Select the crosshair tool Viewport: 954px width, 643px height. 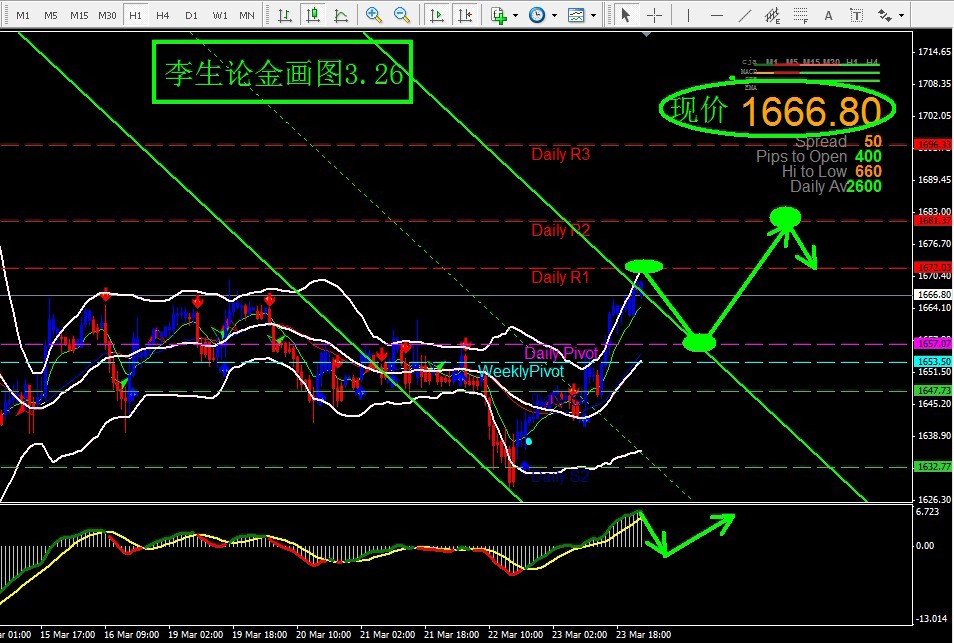tap(655, 15)
